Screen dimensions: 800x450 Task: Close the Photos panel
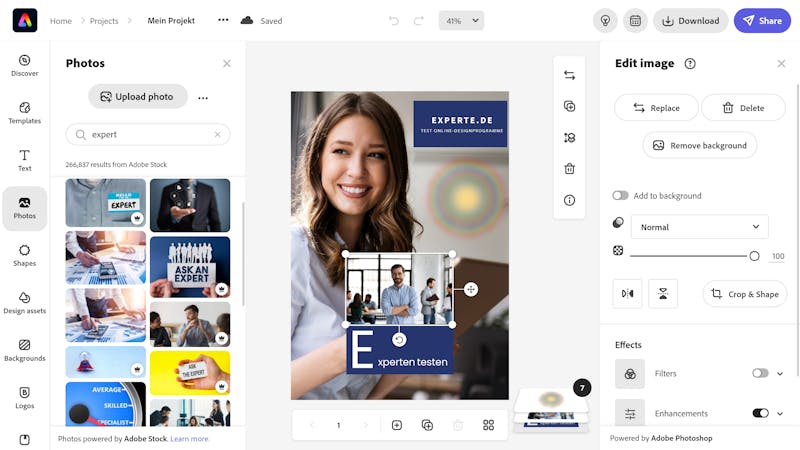[227, 63]
